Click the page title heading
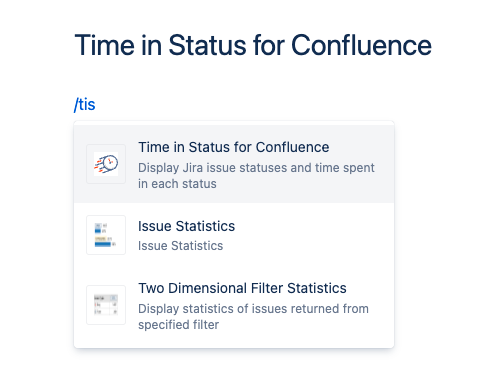Image resolution: width=484 pixels, height=391 pixels. point(253,45)
